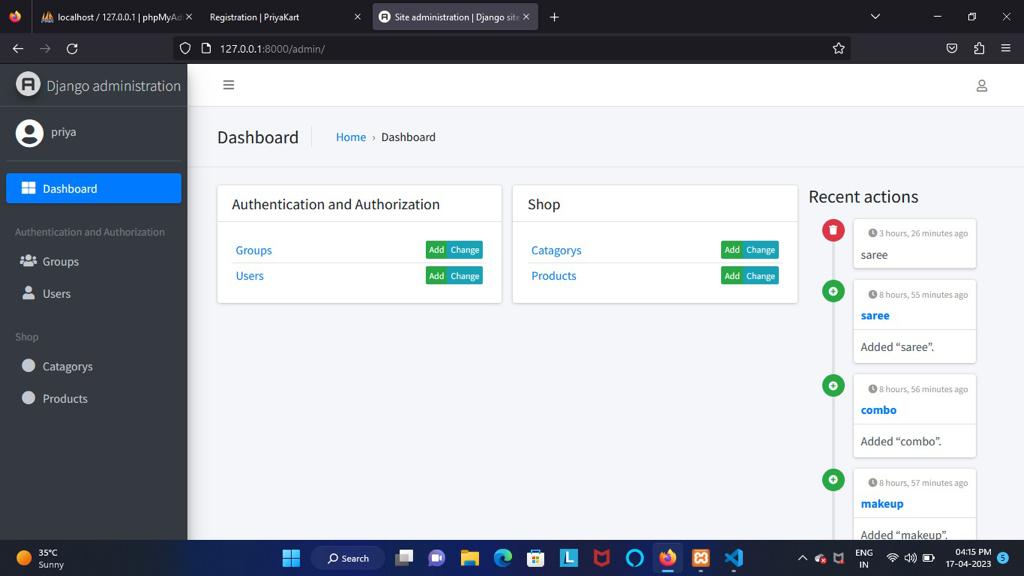Open volume settings from the system tray
The height and width of the screenshot is (576, 1024).
point(910,558)
